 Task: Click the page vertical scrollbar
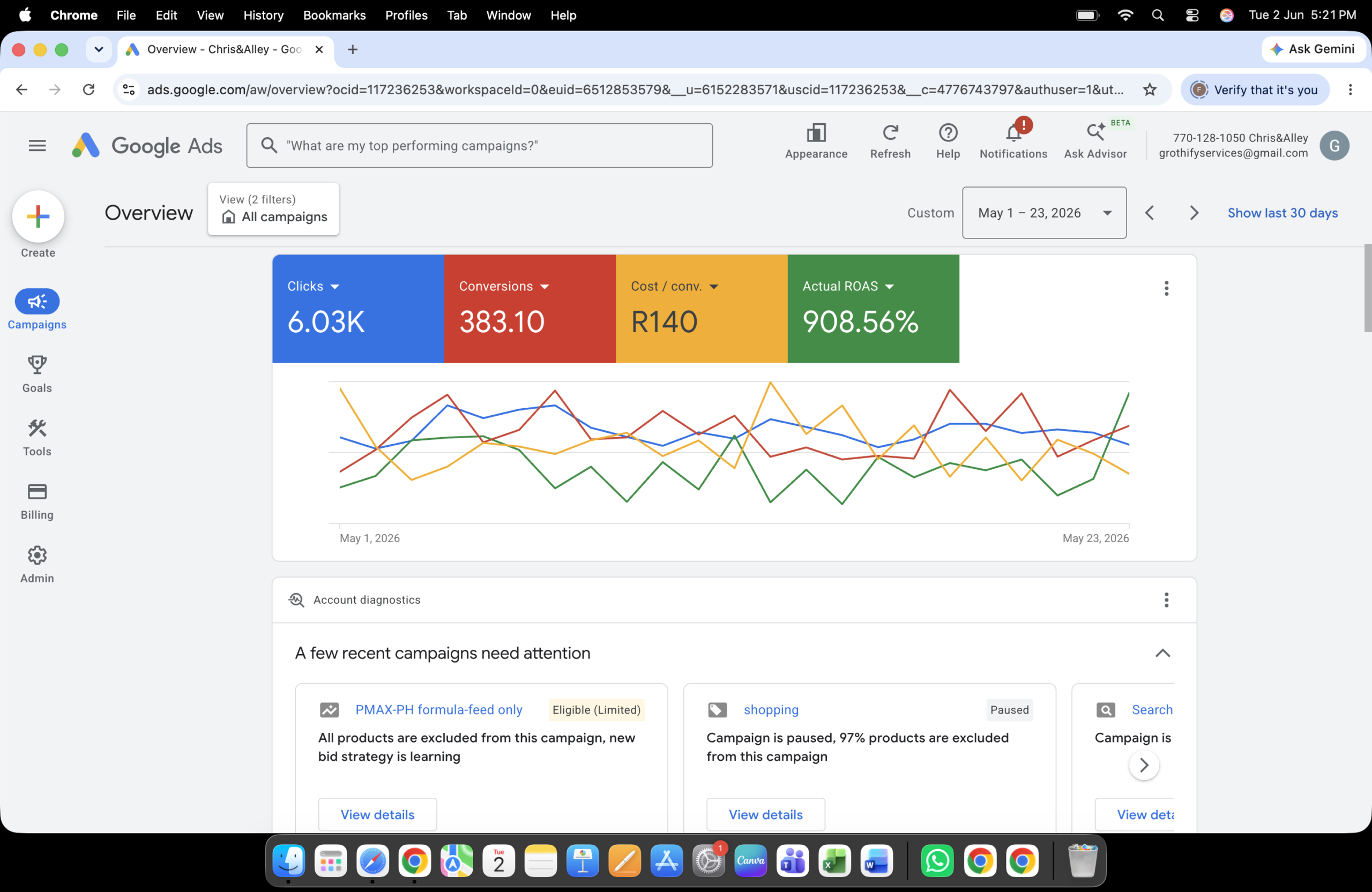(1367, 288)
